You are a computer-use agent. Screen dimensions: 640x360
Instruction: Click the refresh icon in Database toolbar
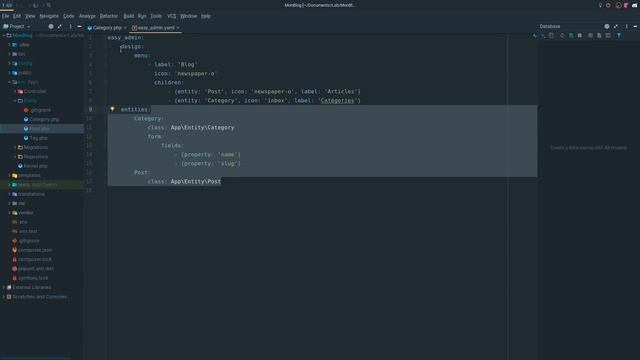click(x=562, y=36)
